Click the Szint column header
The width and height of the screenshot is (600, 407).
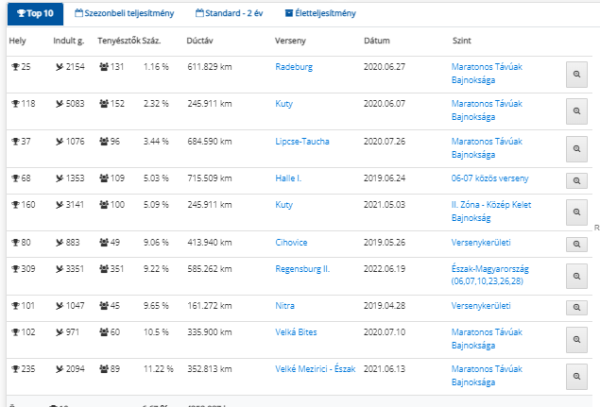tap(461, 41)
